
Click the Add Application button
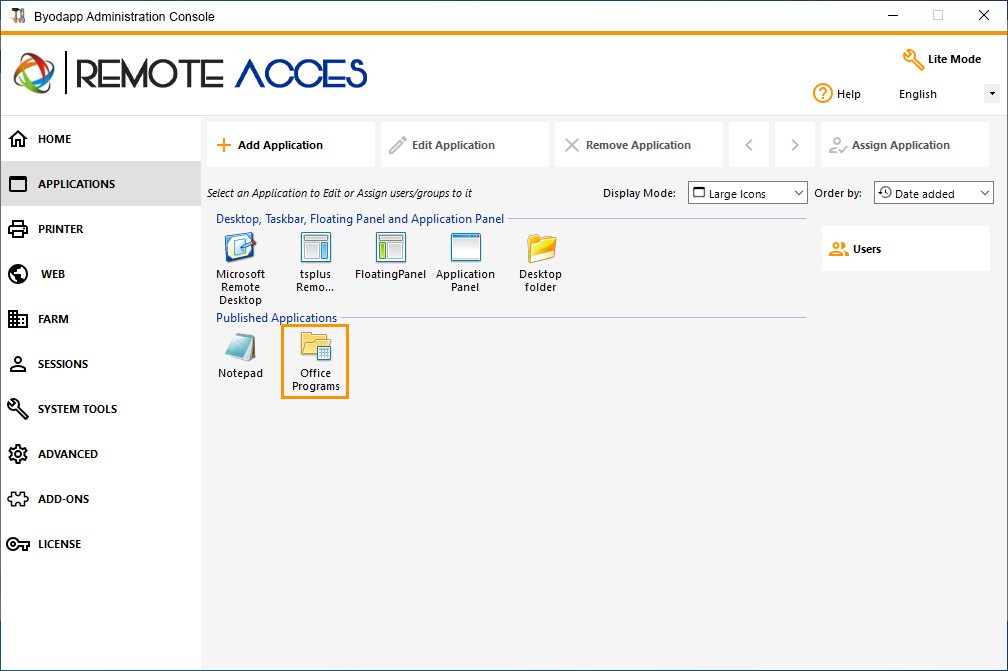point(291,145)
